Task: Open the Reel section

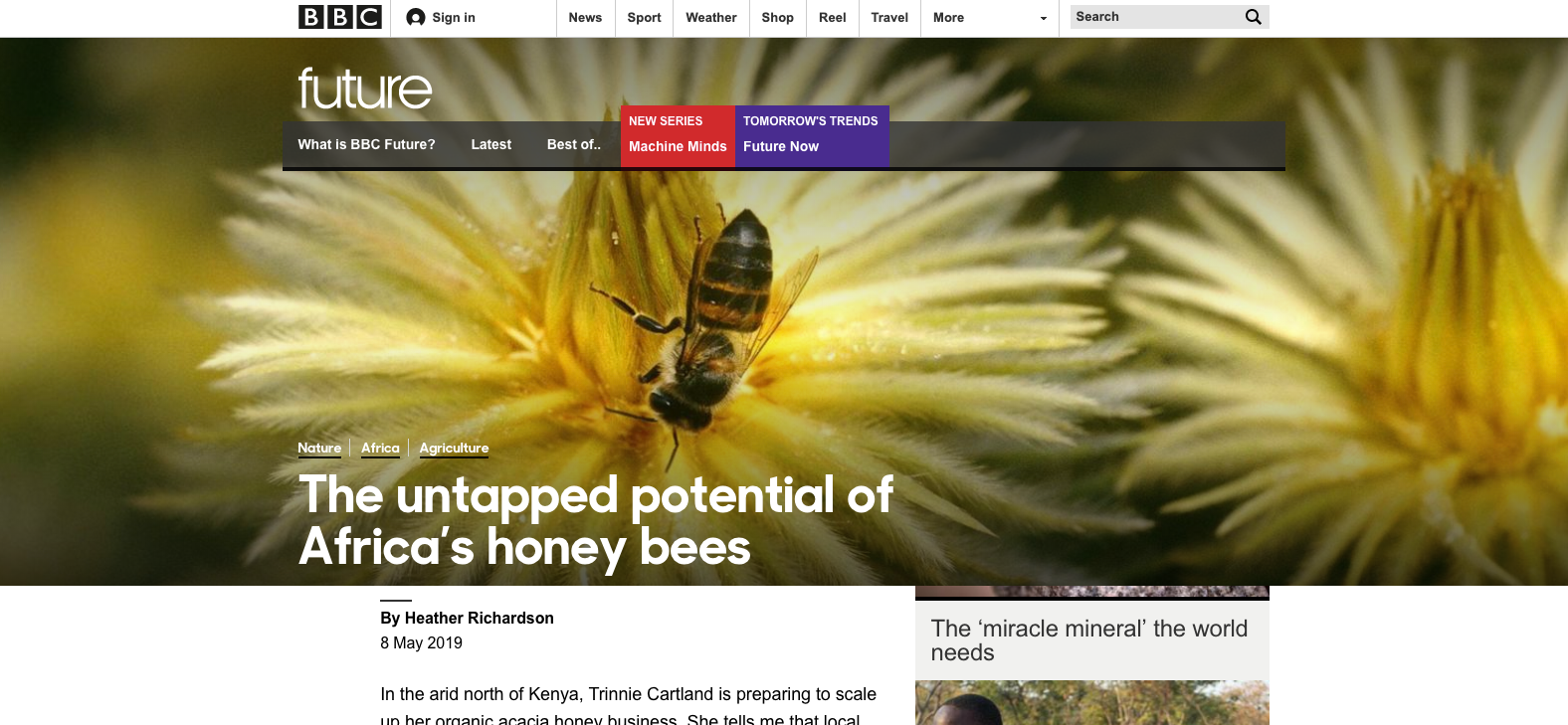Action: (832, 18)
